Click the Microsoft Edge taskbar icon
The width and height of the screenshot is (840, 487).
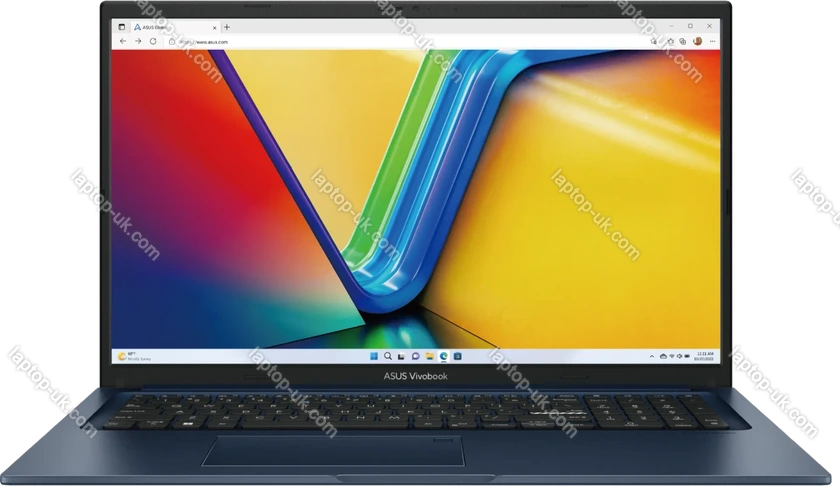441,354
